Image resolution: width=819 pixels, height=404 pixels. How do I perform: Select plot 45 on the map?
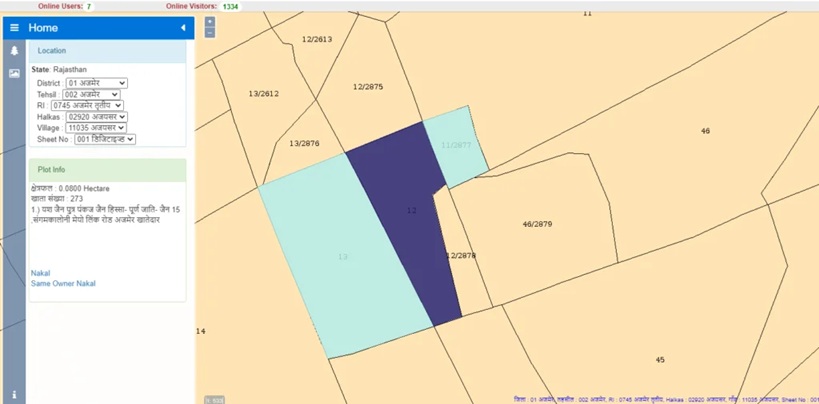(660, 360)
